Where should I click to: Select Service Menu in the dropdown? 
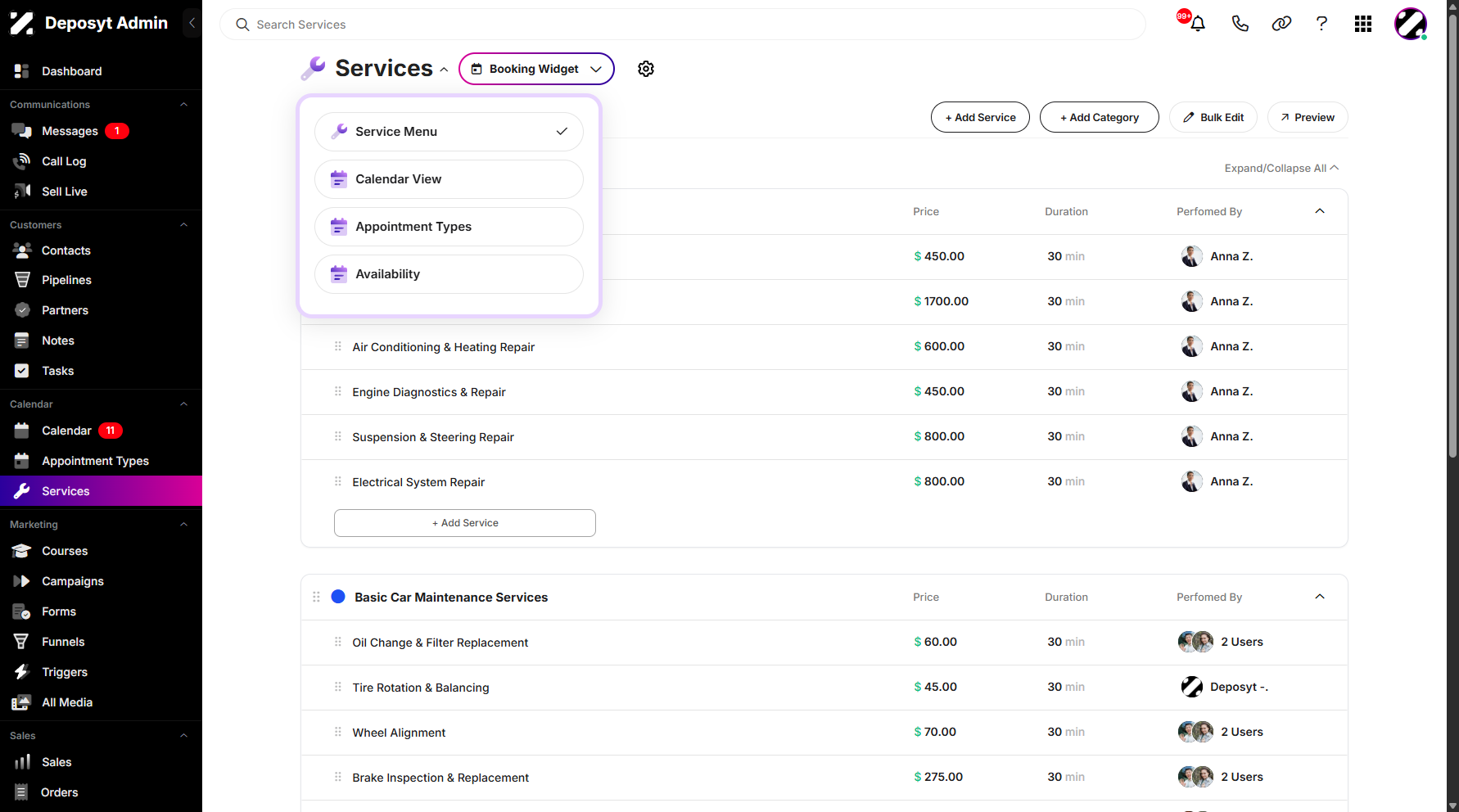coord(449,132)
